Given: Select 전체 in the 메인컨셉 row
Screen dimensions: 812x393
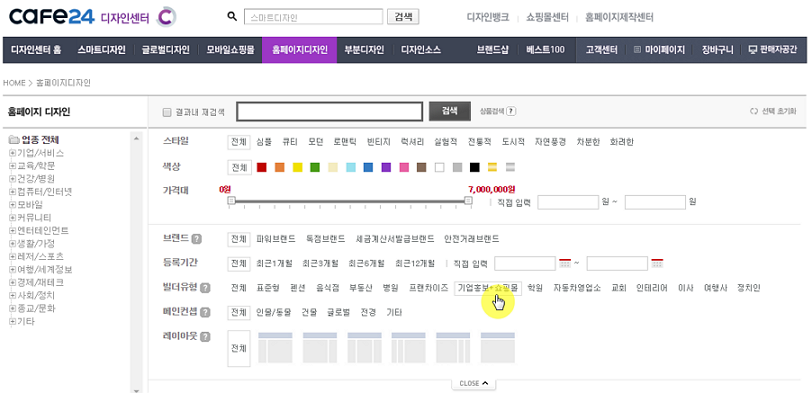Looking at the screenshot, I should click(239, 312).
